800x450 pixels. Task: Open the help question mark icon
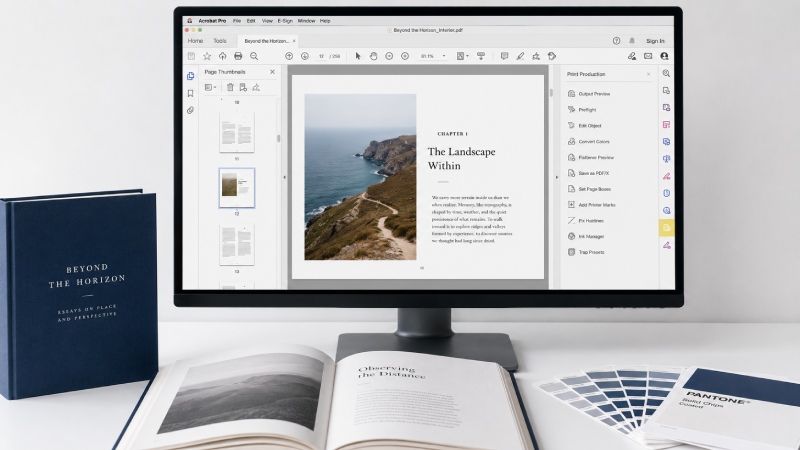(x=616, y=41)
